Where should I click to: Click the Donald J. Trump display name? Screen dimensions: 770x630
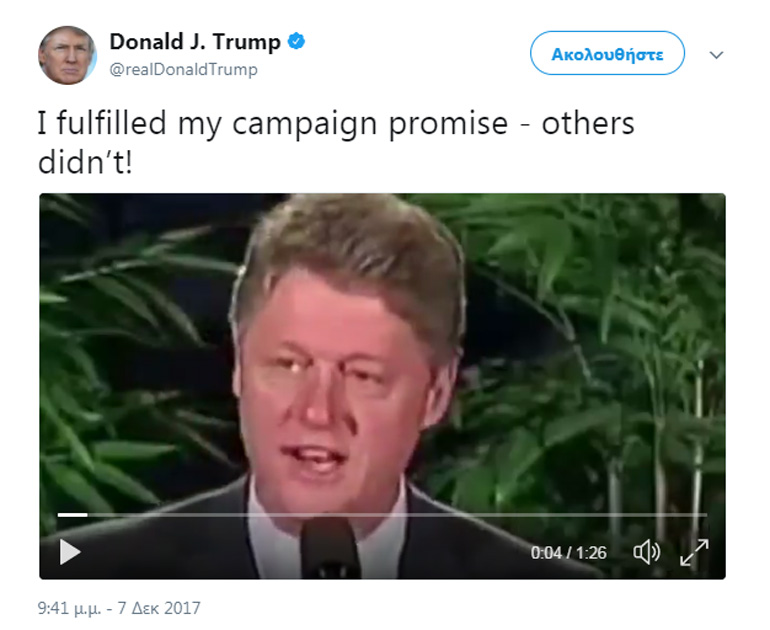tap(195, 42)
